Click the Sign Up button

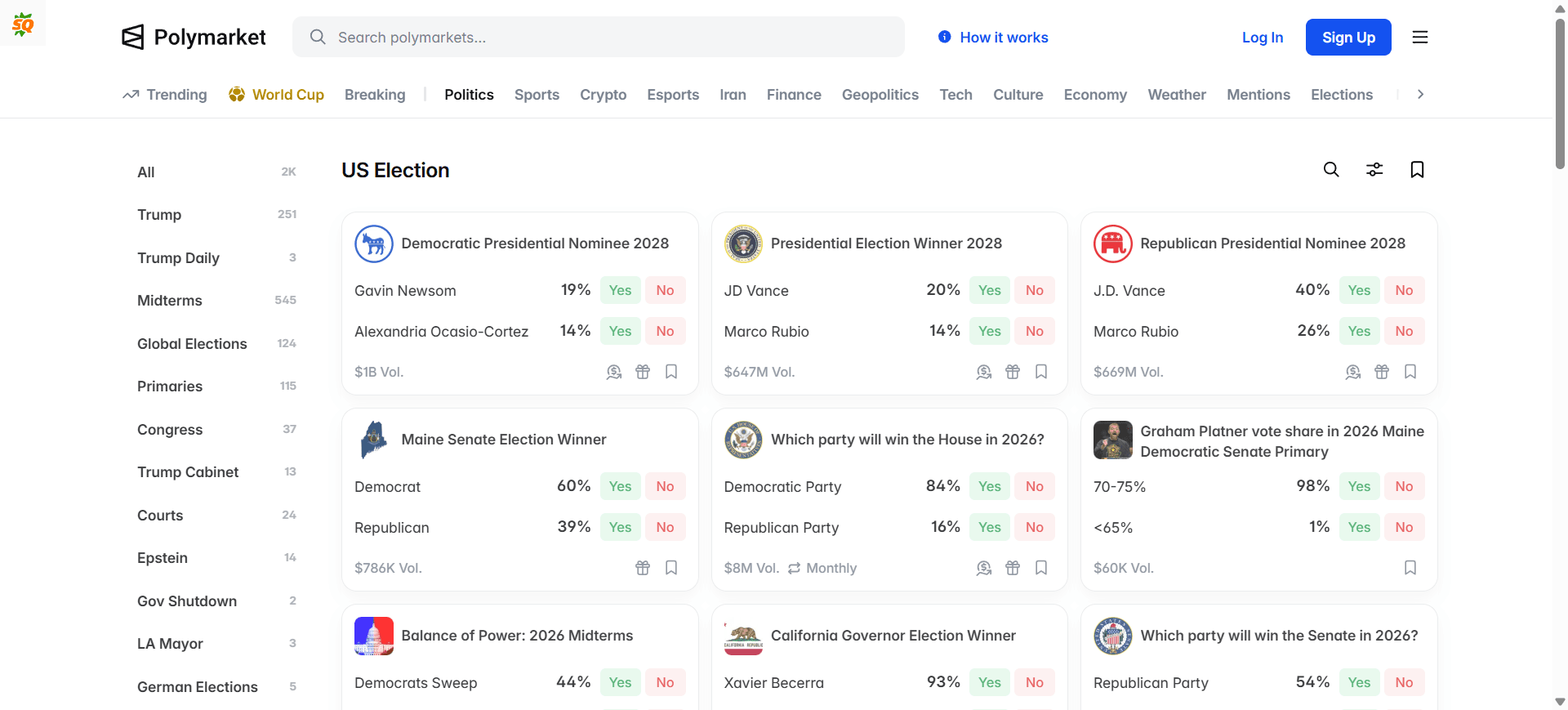1348,37
